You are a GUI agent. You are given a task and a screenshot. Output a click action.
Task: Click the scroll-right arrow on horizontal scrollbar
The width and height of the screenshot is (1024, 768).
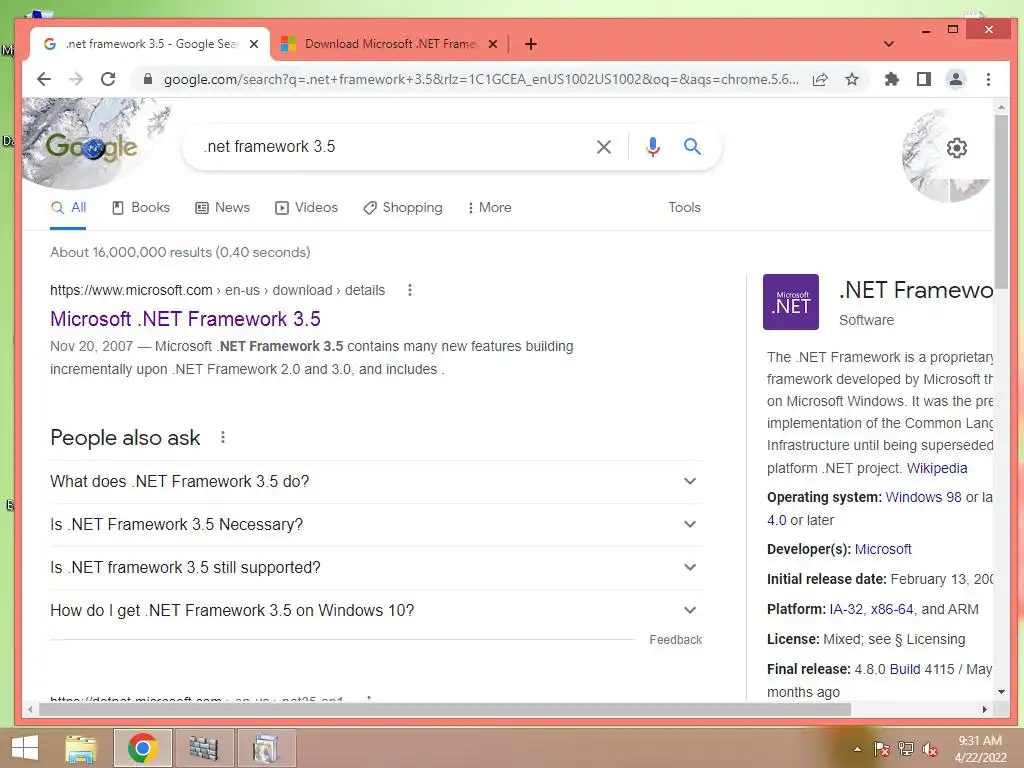pyautogui.click(x=985, y=709)
